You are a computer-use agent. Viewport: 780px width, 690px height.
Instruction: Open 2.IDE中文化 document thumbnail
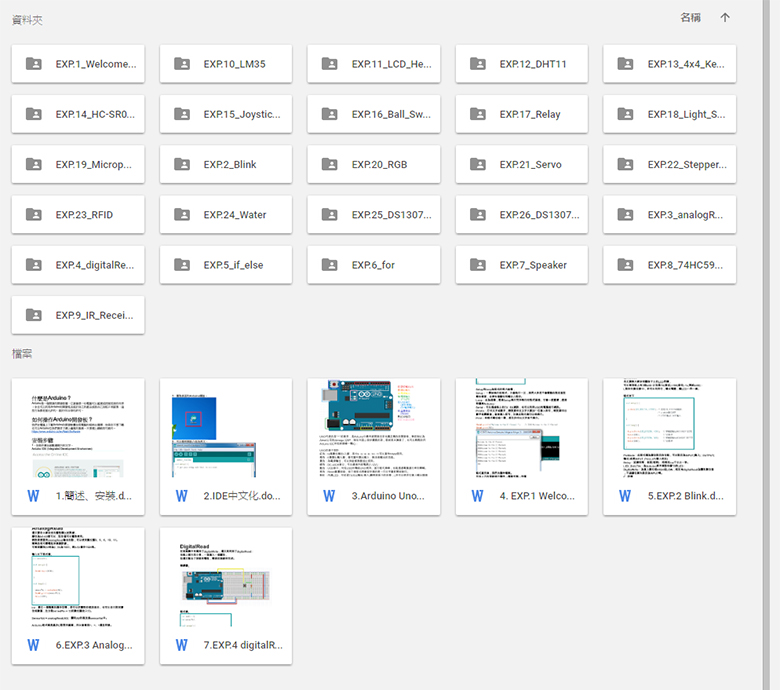(225, 428)
